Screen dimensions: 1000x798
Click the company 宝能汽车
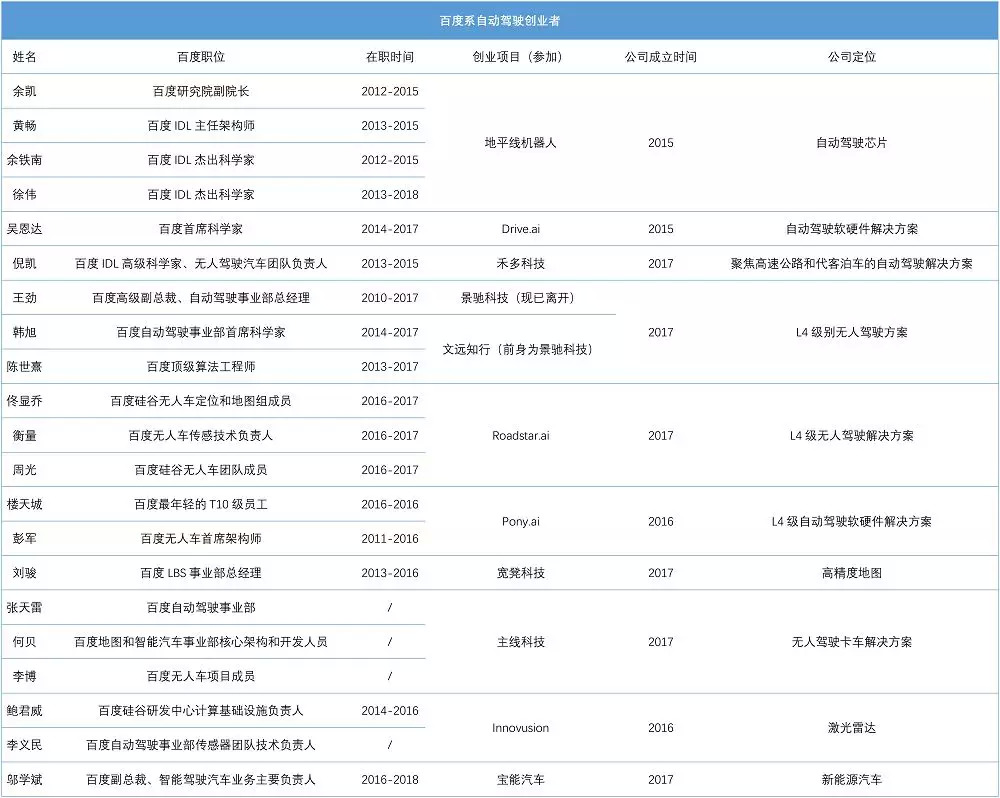coord(520,780)
